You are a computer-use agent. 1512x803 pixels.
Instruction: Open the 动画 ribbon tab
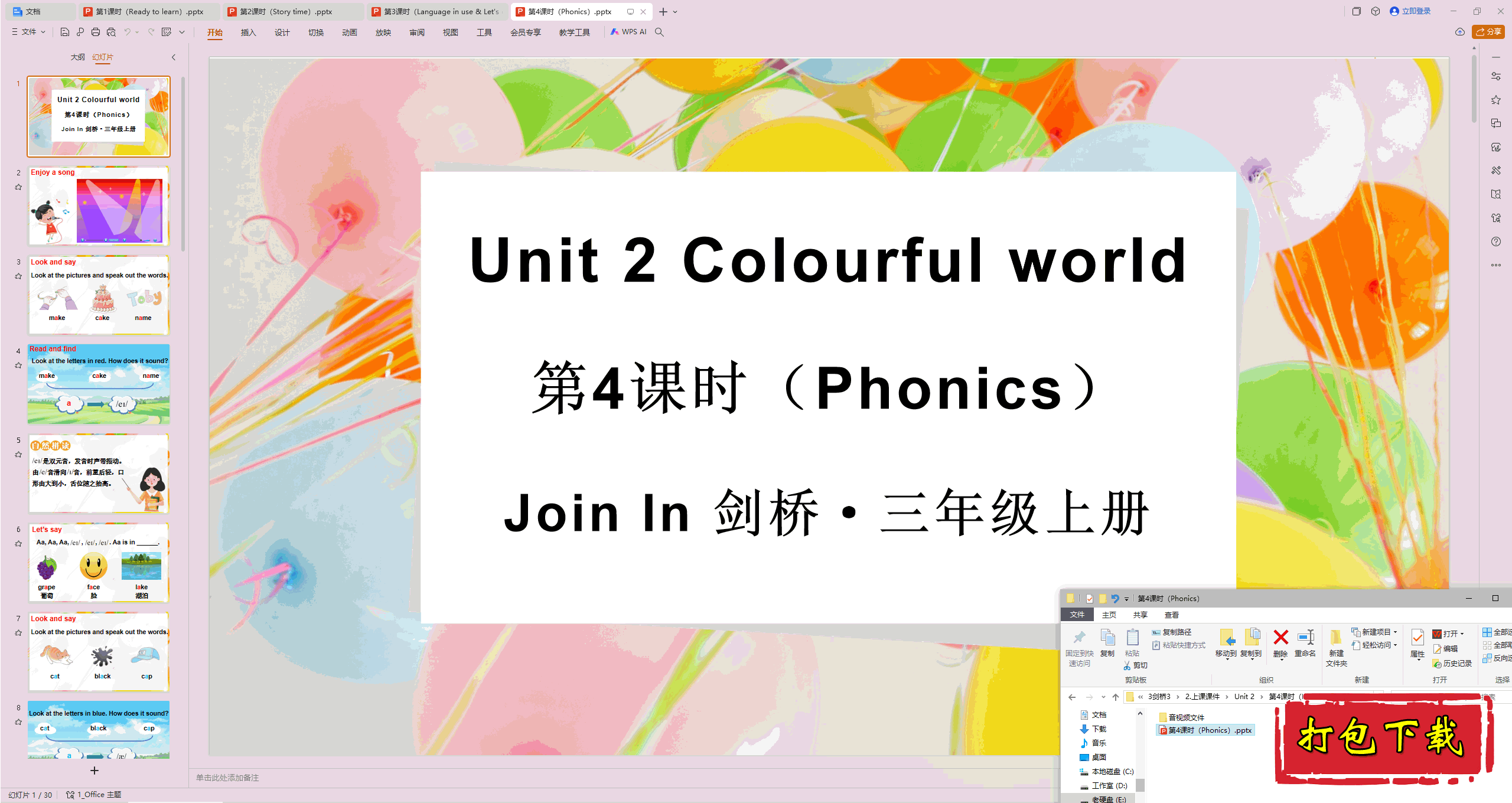click(x=349, y=32)
